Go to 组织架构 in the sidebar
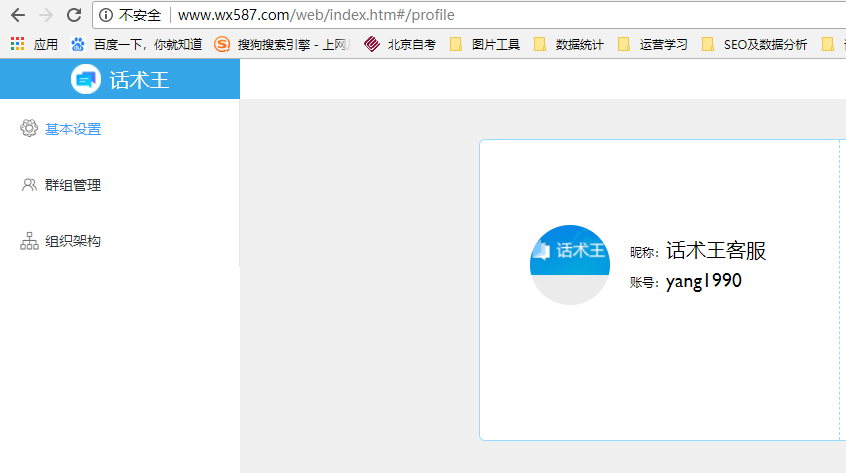This screenshot has width=846, height=473. pyautogui.click(x=72, y=241)
